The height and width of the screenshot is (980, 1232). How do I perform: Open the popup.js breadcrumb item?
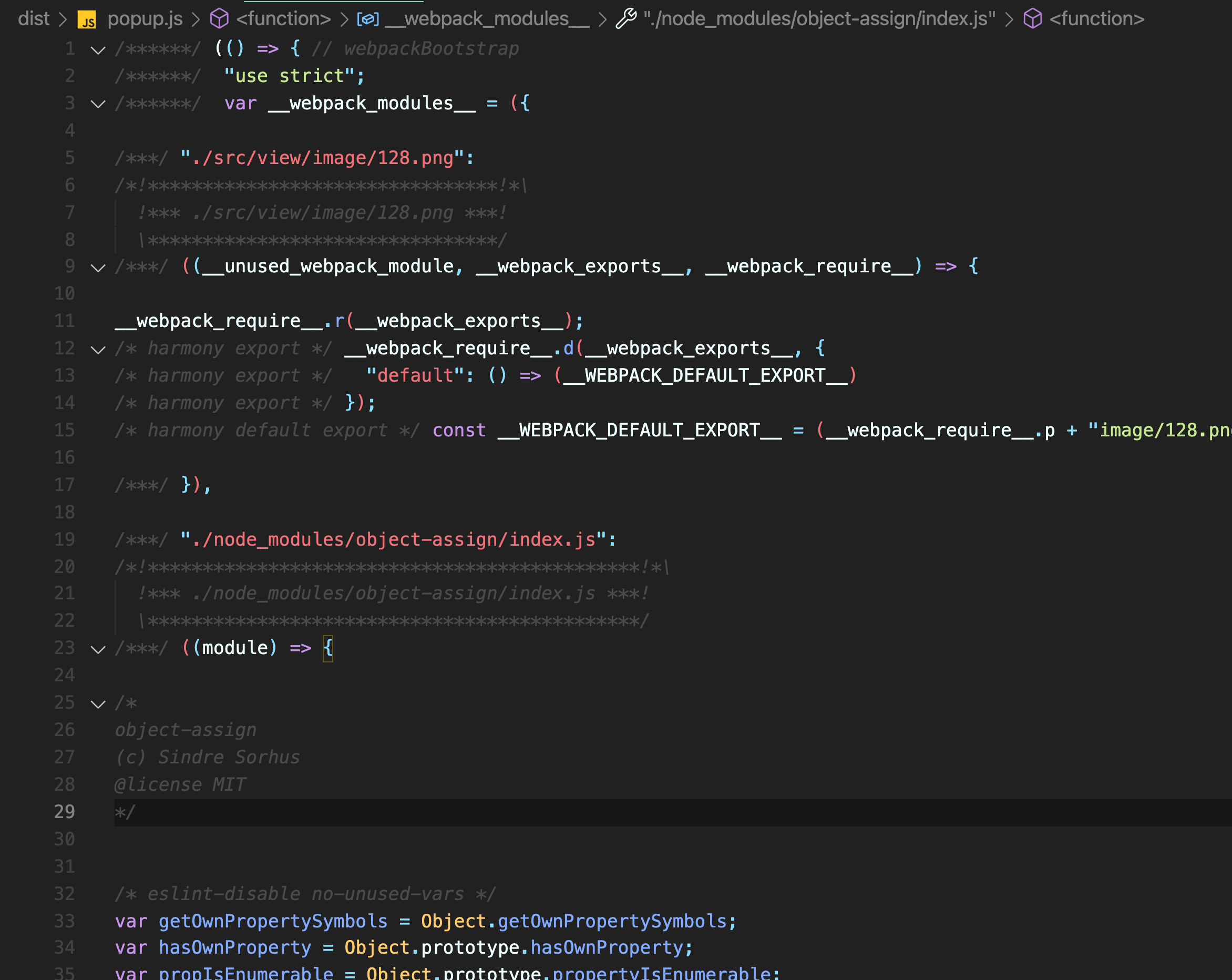click(x=145, y=19)
